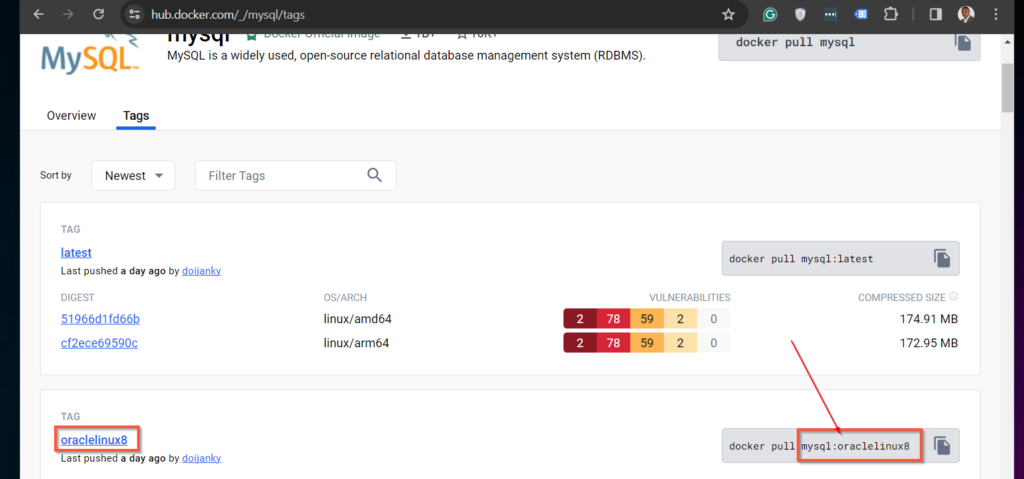Open the oraclelinux8 tag link
1024x479 pixels.
94,440
